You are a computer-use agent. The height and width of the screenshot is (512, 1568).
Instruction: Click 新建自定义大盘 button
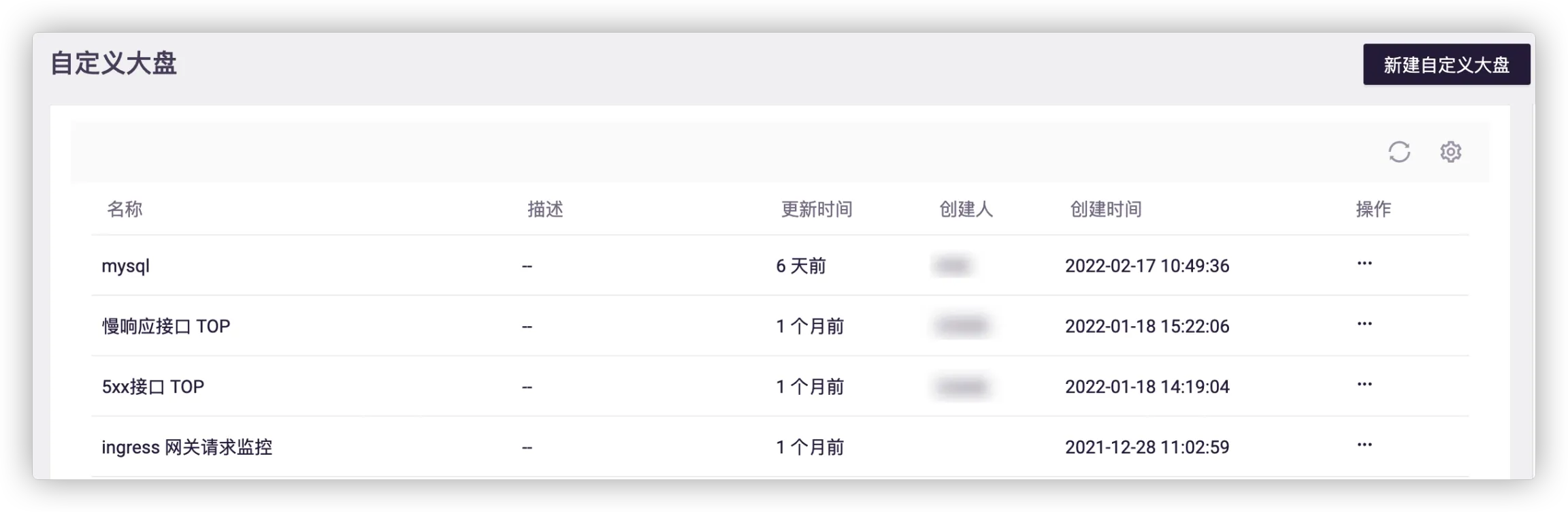[x=1446, y=65]
